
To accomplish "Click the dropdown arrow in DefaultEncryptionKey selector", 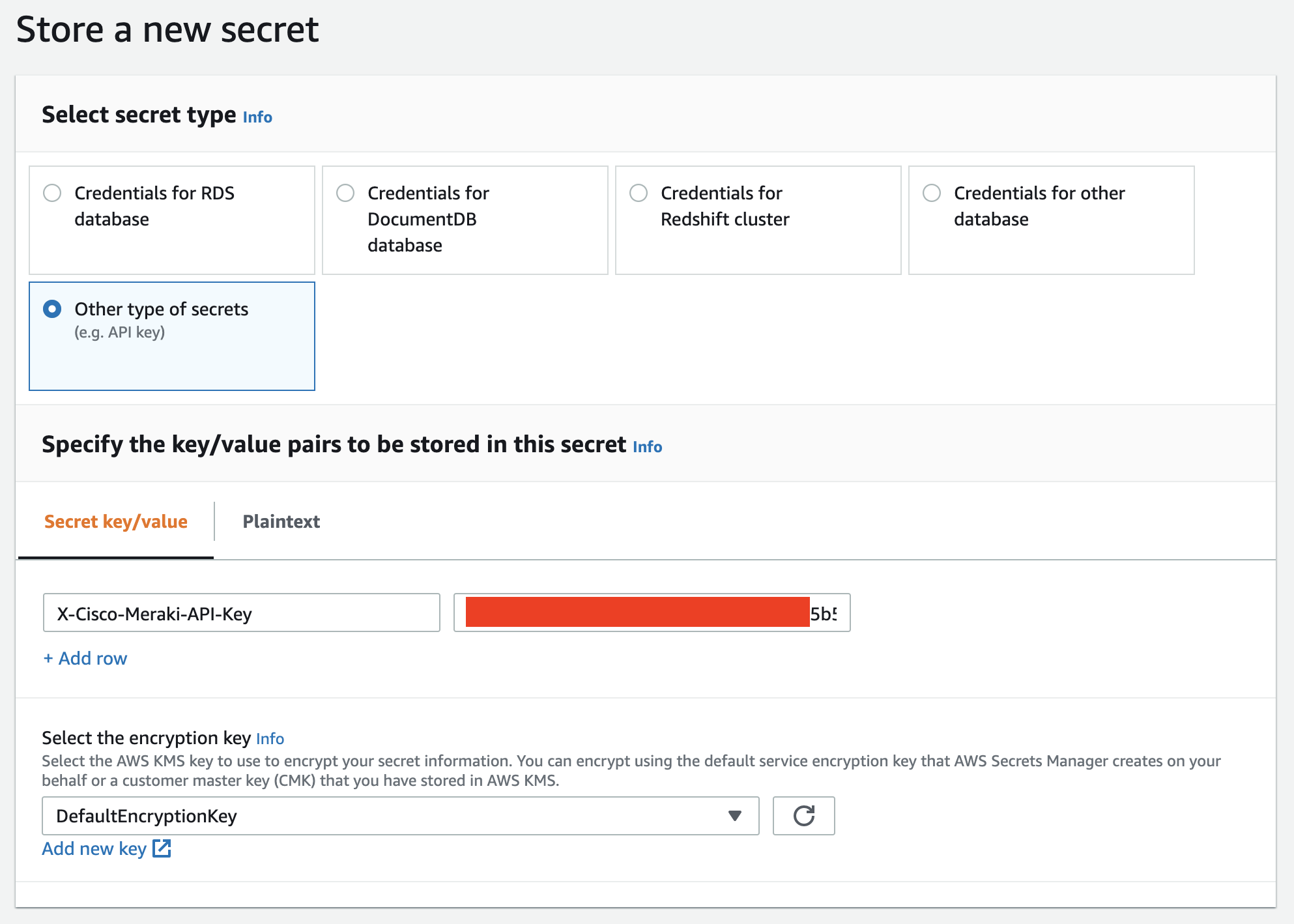I will 735,816.
